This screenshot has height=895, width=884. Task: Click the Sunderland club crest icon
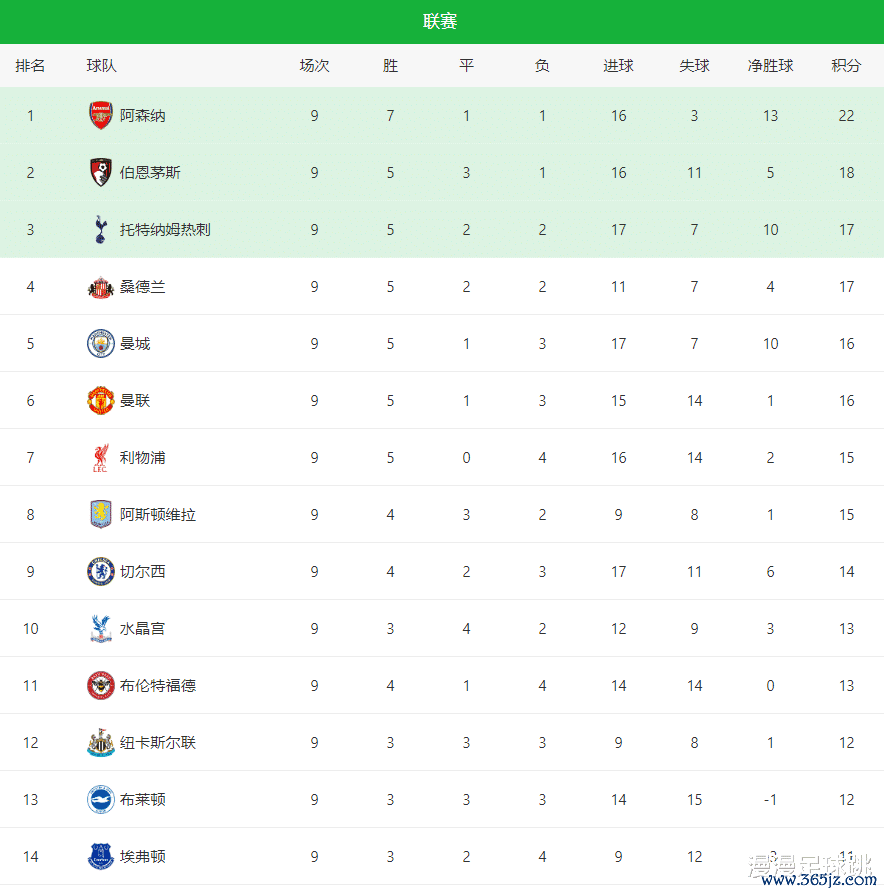101,287
